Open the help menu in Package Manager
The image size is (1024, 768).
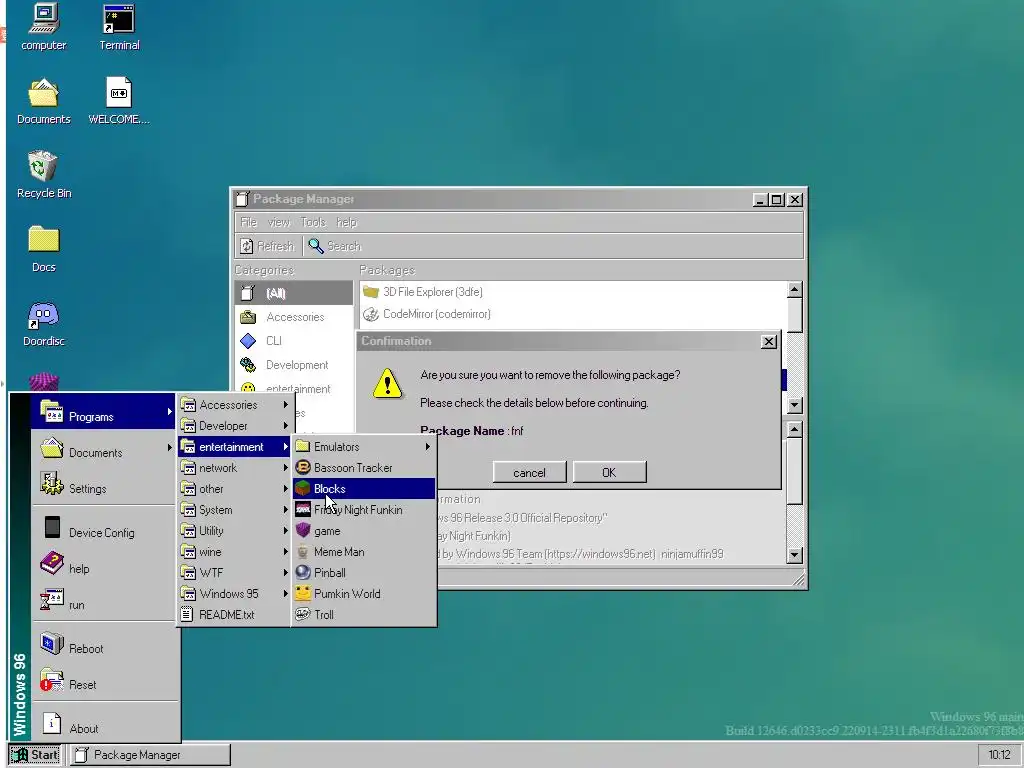pos(346,222)
